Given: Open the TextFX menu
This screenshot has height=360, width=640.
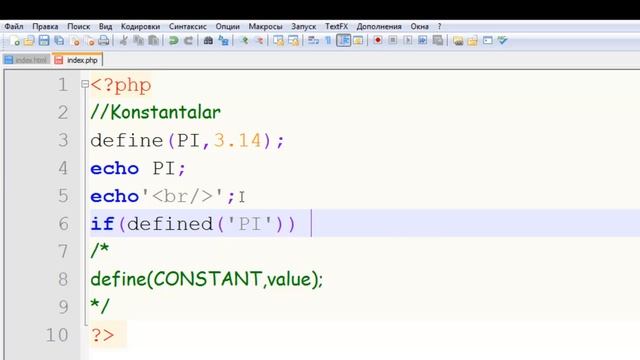Looking at the screenshot, I should 336,27.
